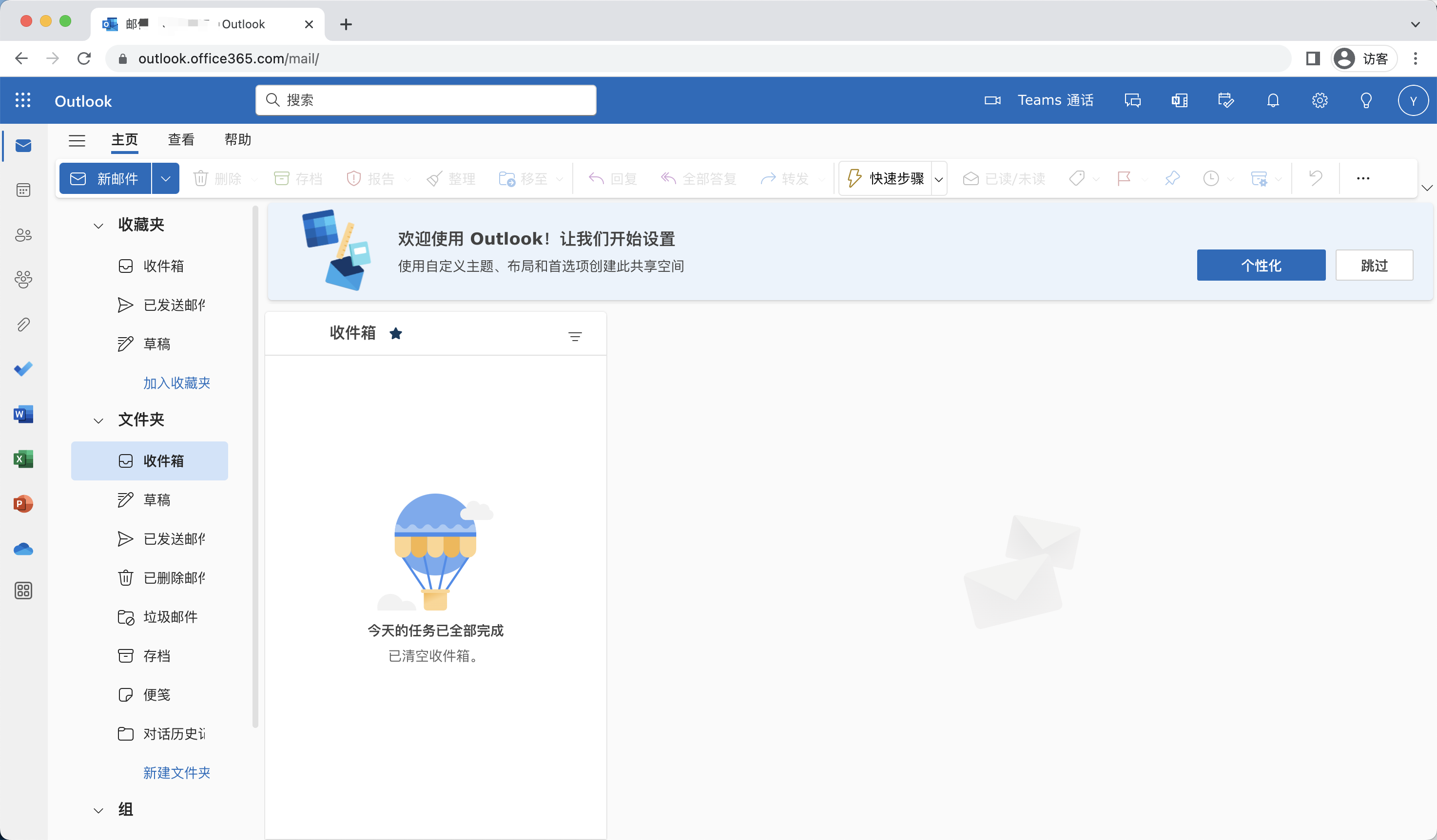
Task: Open the To Do checkmark app
Action: (x=23, y=369)
